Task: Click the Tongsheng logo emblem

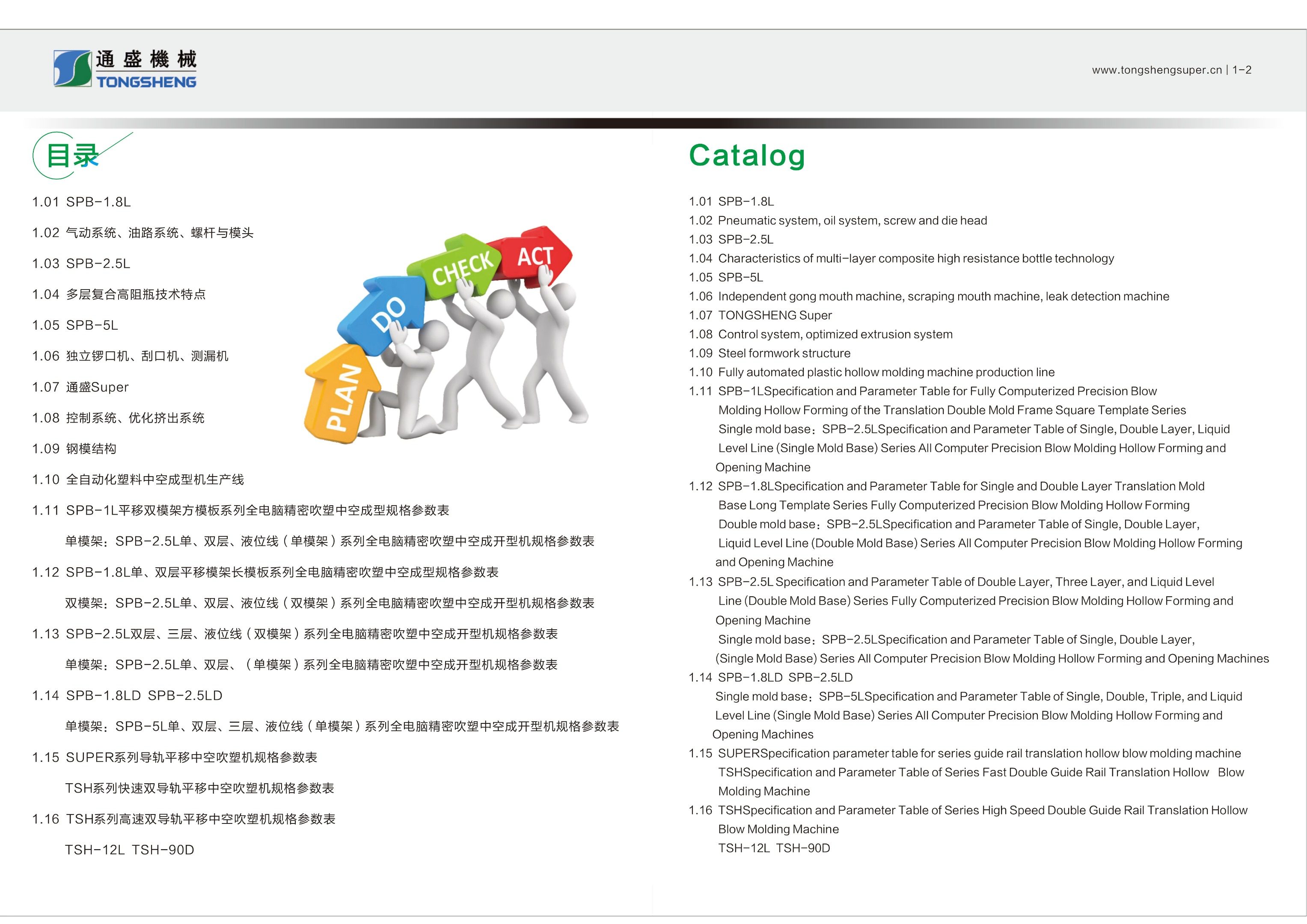Action: pos(72,68)
